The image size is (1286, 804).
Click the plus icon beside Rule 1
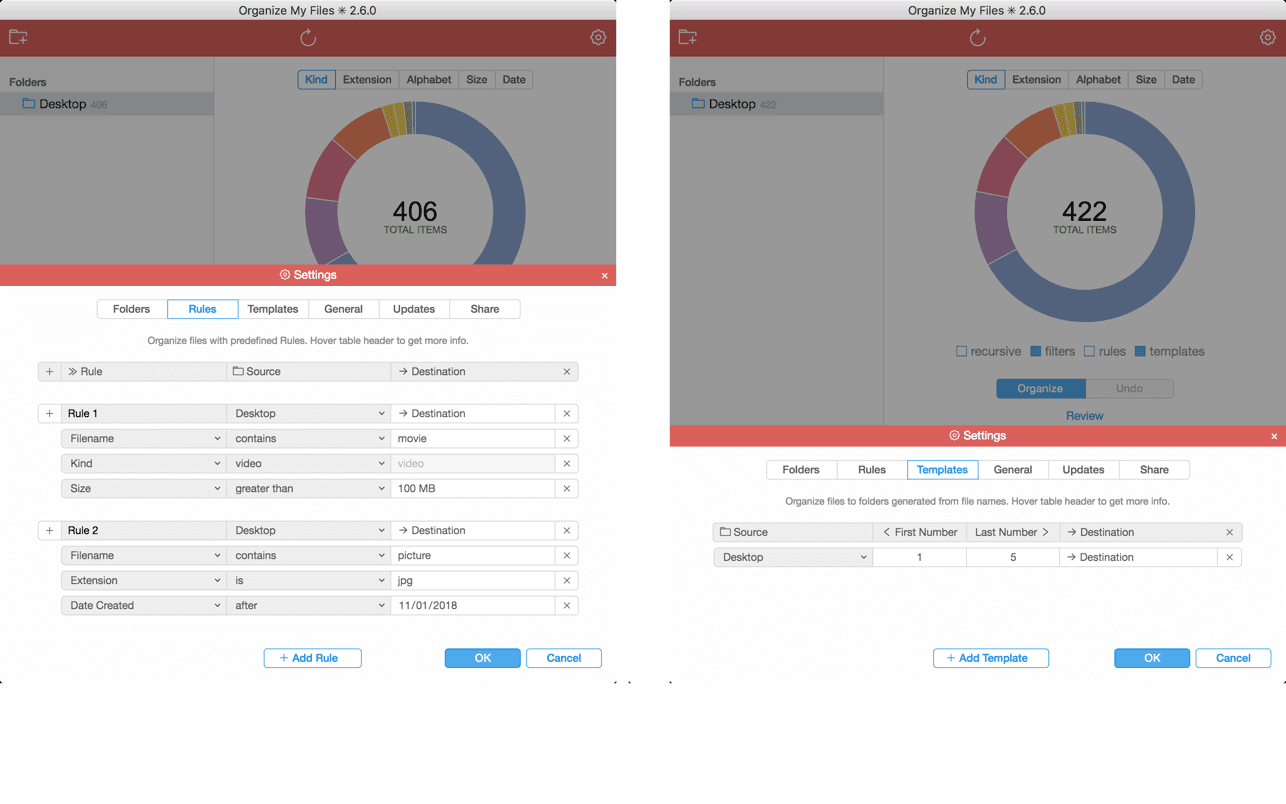click(x=49, y=414)
